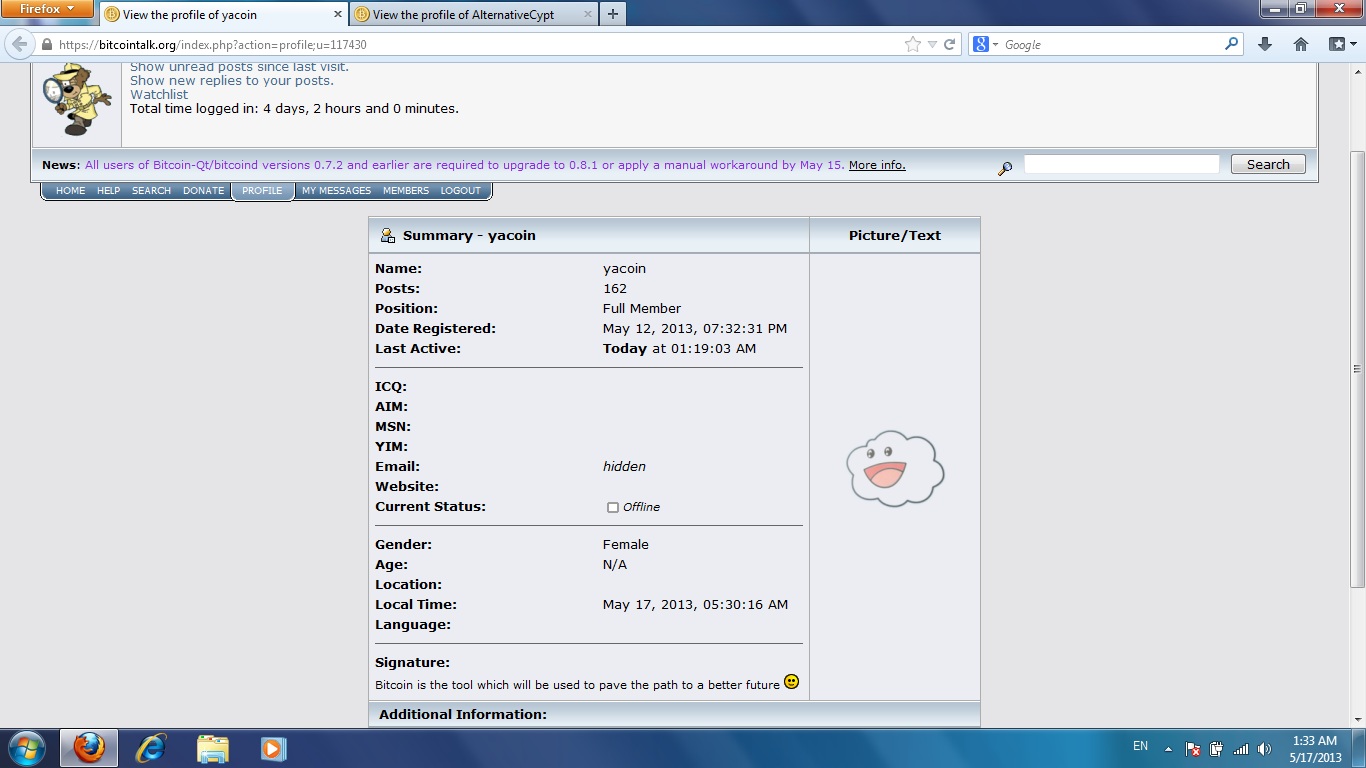Screen dimensions: 1366x768
Task: Click the 'May 12, 2013, 07:32:31 PM' date
Action: click(695, 328)
